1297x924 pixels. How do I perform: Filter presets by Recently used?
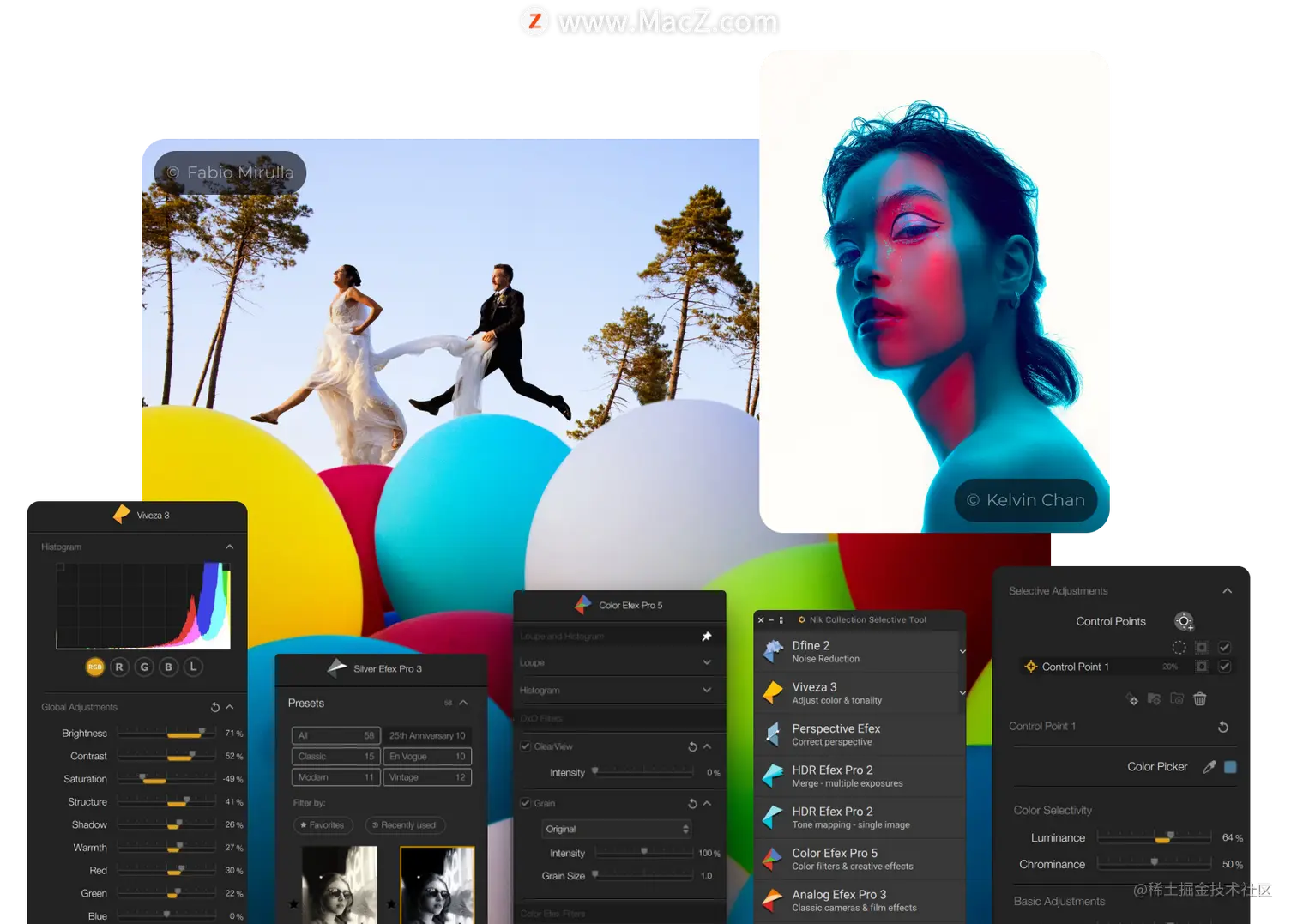click(405, 825)
